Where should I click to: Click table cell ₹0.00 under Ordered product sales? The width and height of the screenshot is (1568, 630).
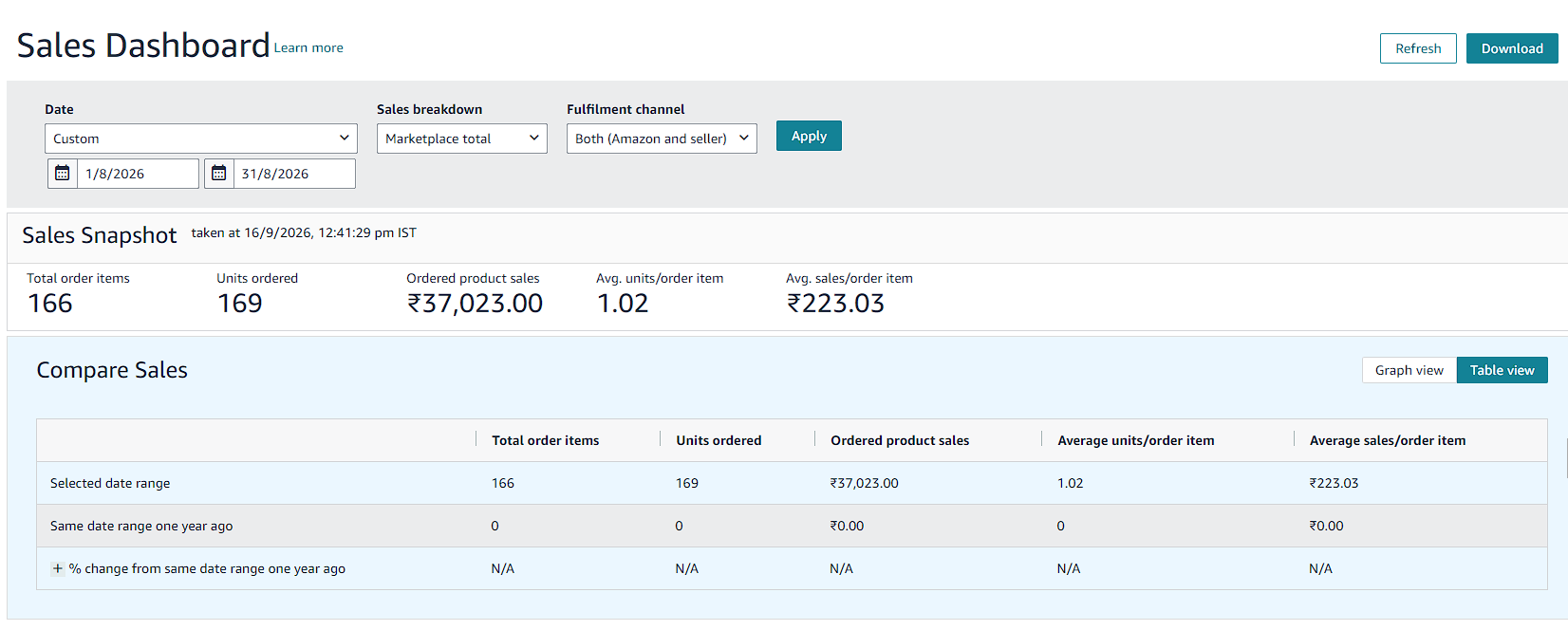point(847,526)
